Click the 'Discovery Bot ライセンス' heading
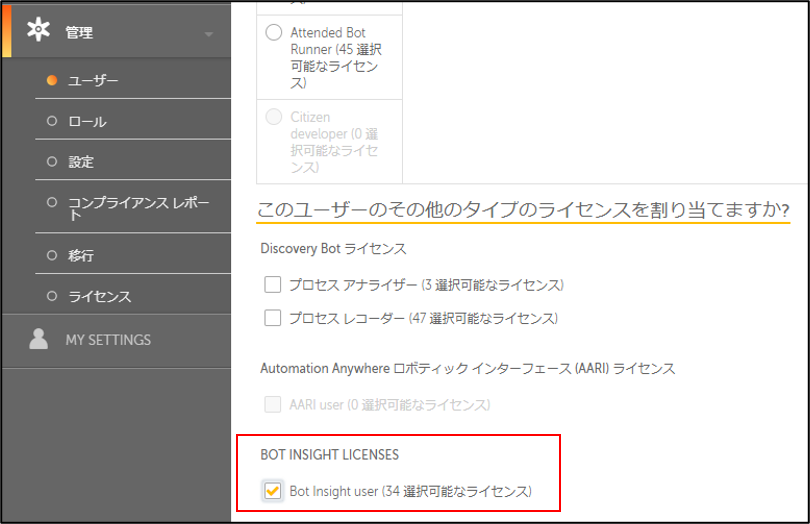The height and width of the screenshot is (524, 810). tap(333, 249)
